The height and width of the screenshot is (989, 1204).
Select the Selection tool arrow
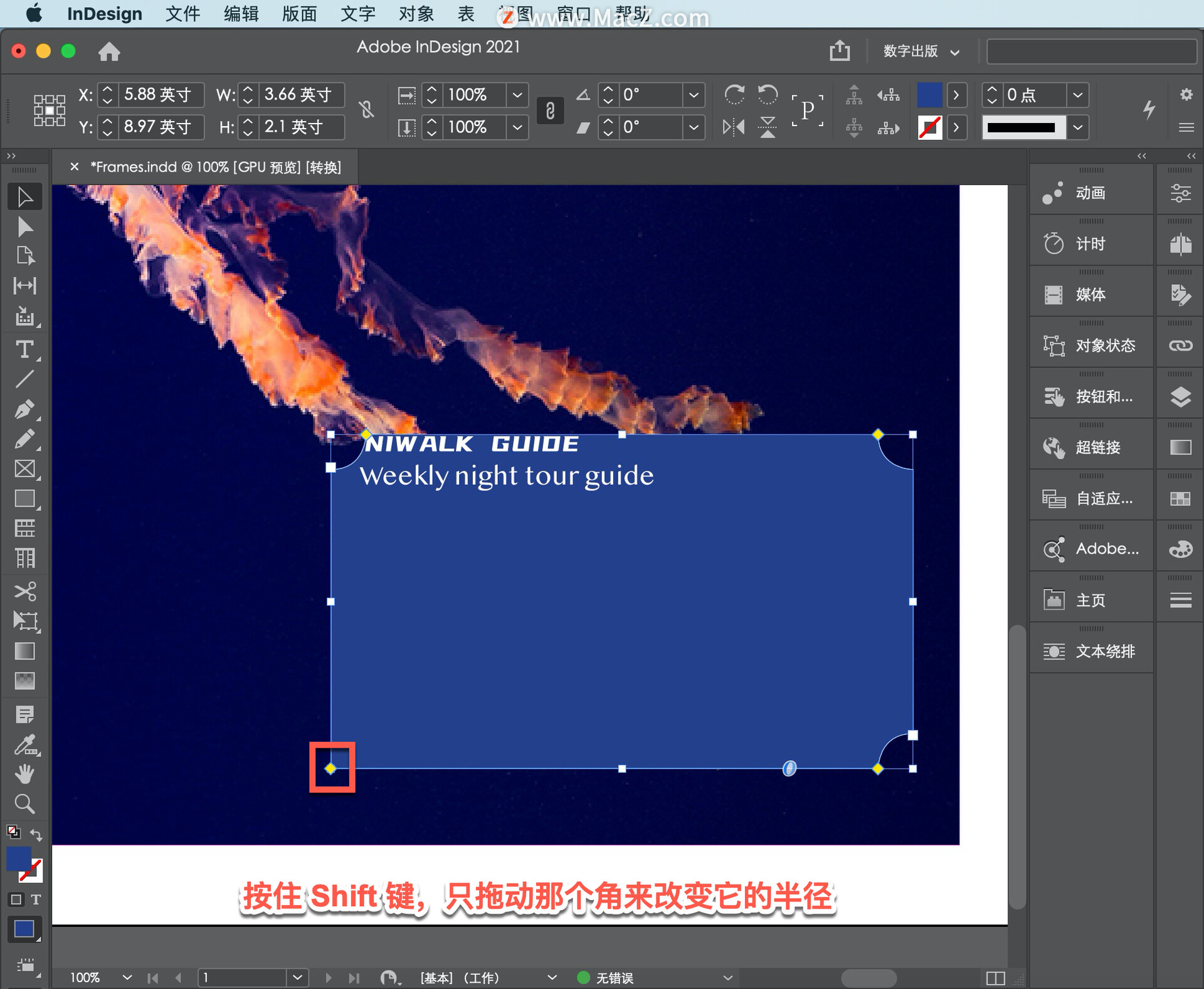(x=24, y=197)
